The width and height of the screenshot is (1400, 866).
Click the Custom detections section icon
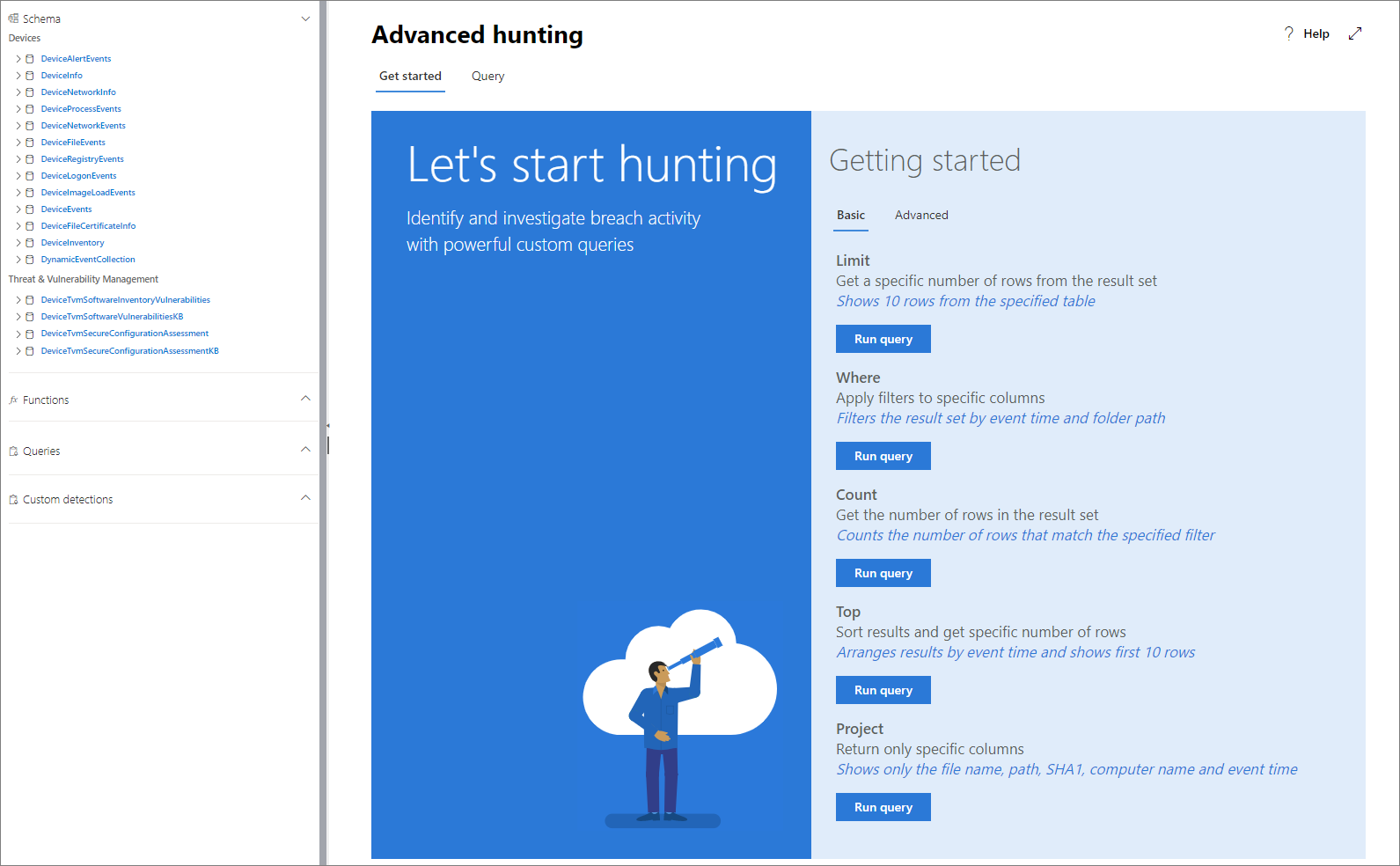point(13,500)
